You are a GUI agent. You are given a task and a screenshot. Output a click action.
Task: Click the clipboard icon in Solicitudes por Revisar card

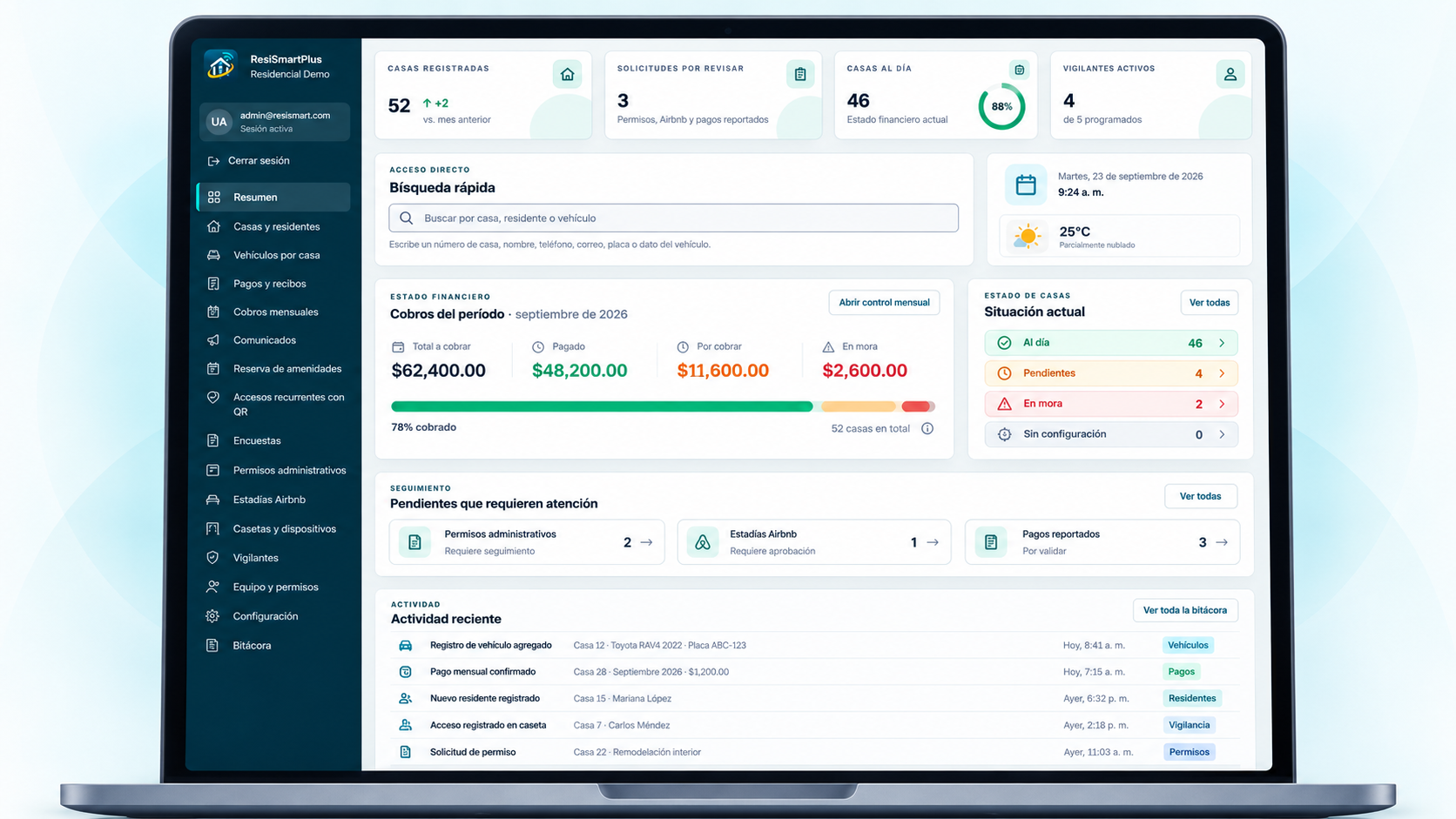pos(800,75)
